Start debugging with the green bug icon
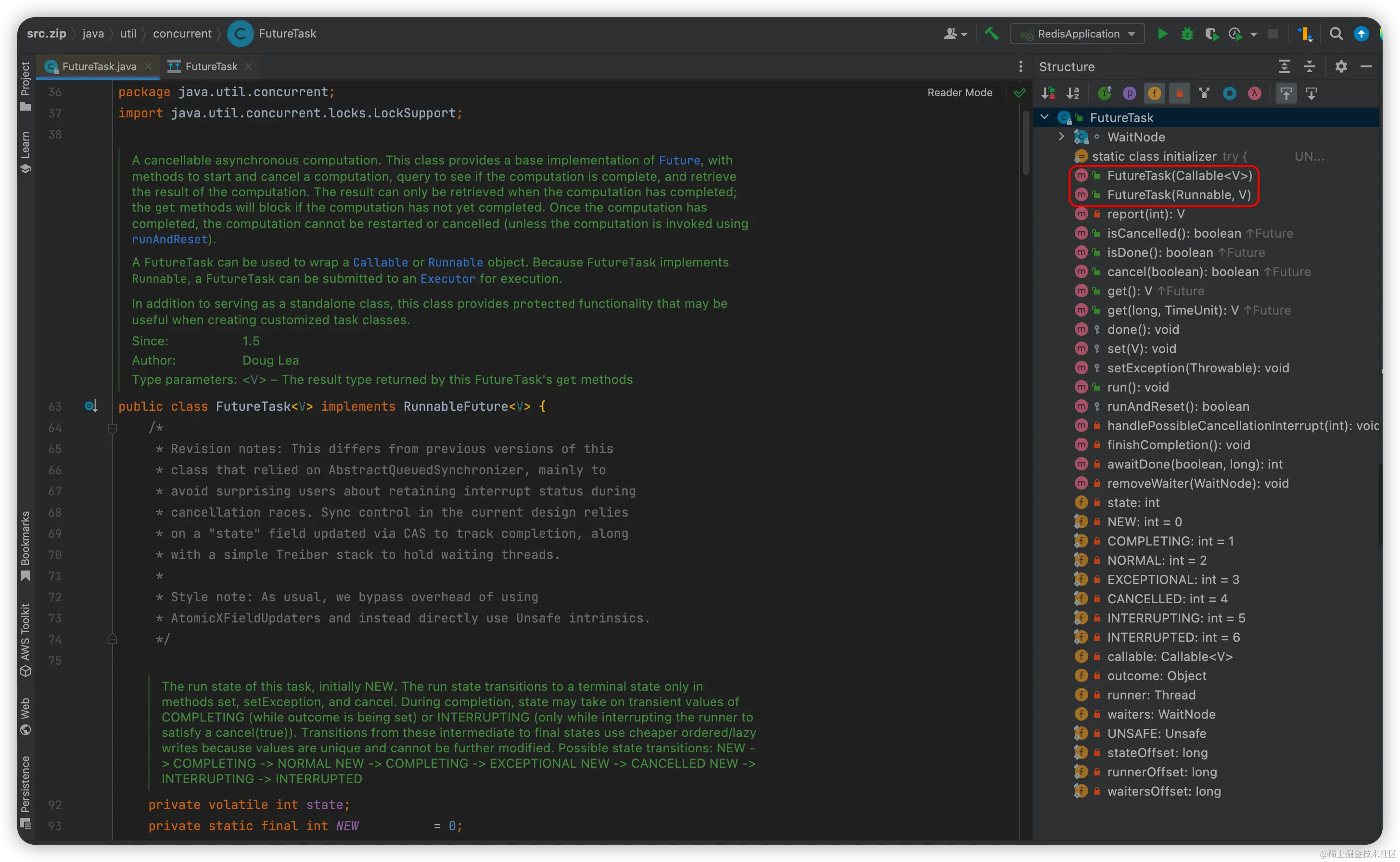Viewport: 1400px width, 862px height. coord(1187,34)
